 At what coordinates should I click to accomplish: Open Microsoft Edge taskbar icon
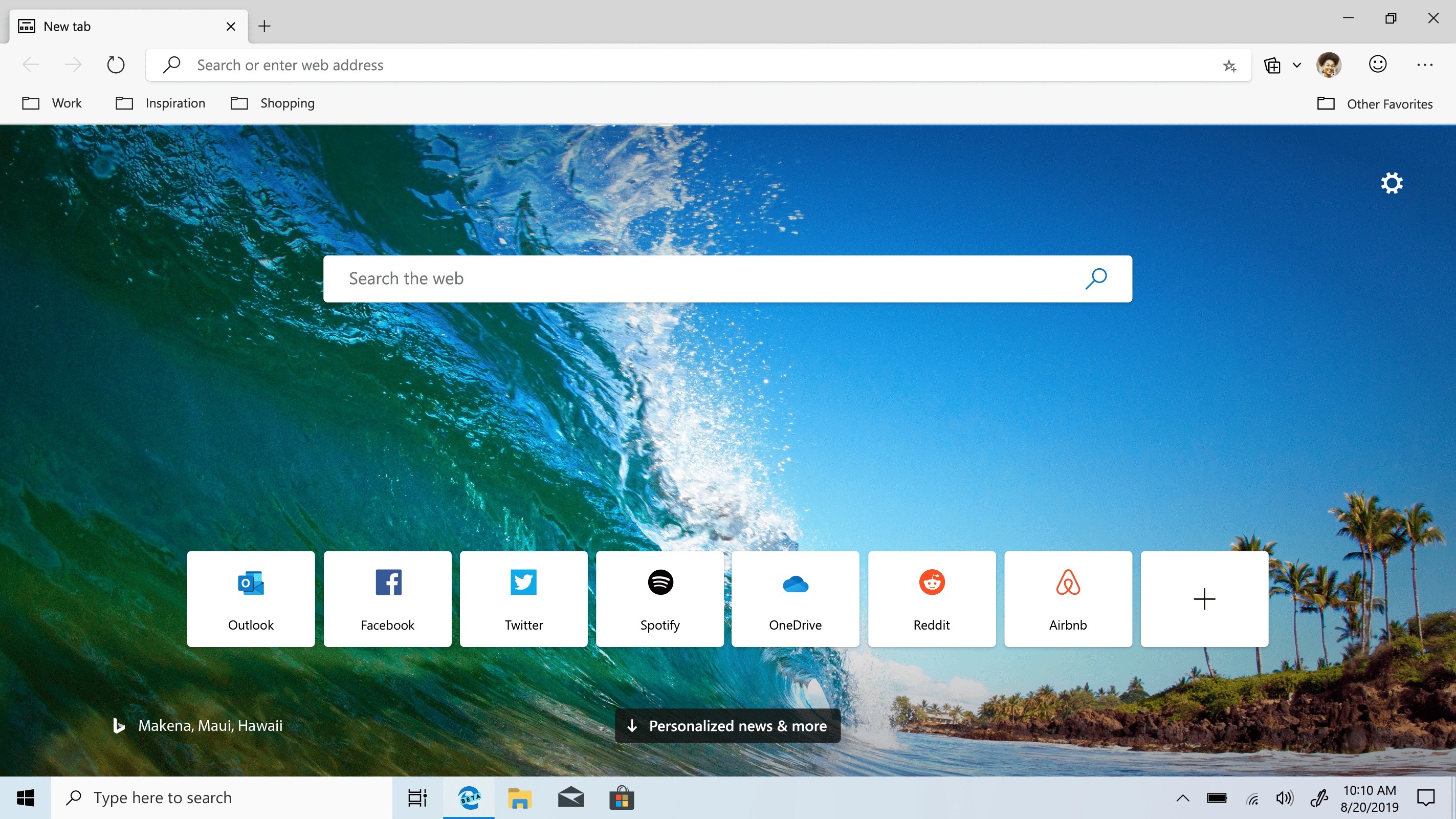click(468, 797)
